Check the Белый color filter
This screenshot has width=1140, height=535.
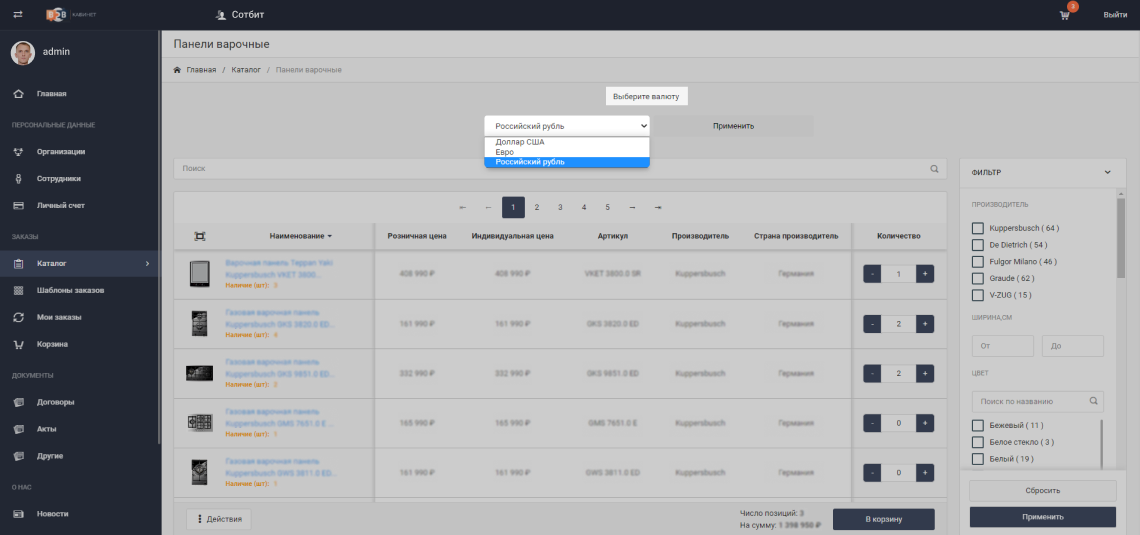click(978, 459)
